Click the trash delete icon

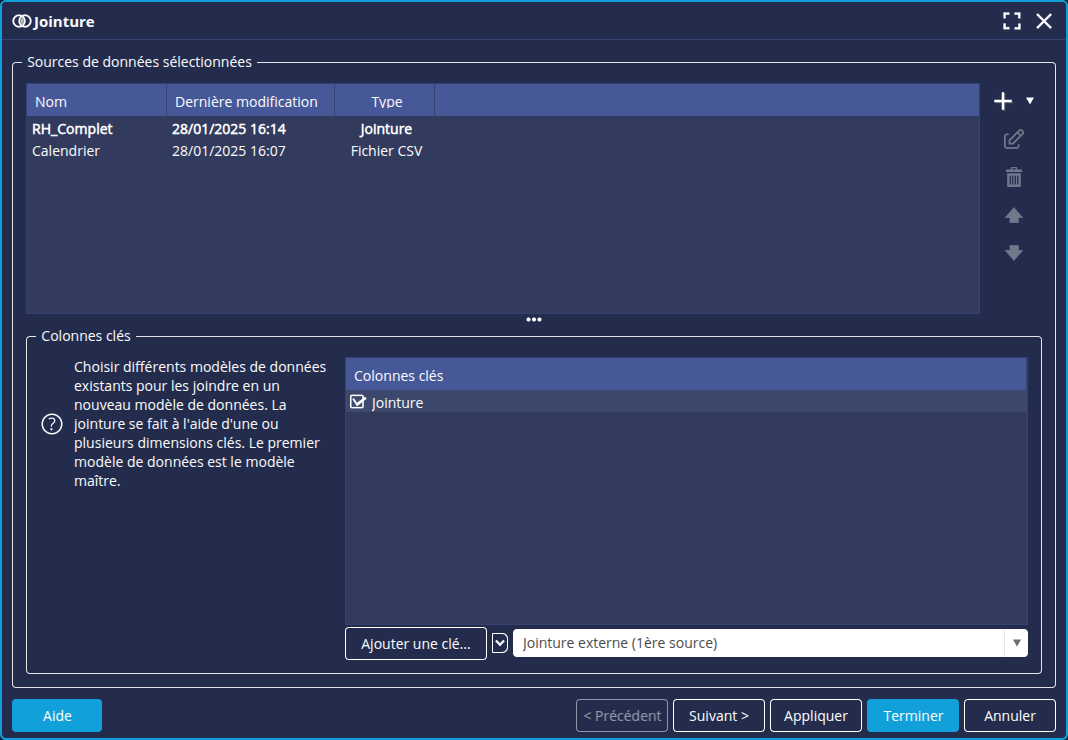click(1014, 178)
